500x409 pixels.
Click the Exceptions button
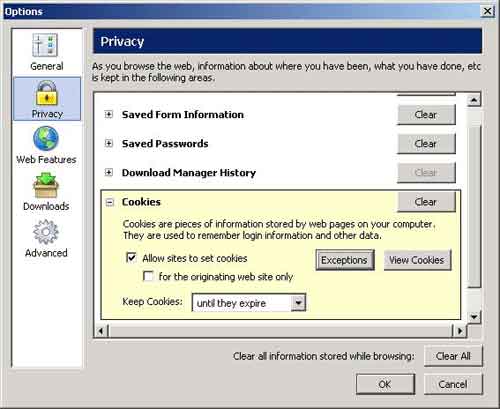(345, 260)
